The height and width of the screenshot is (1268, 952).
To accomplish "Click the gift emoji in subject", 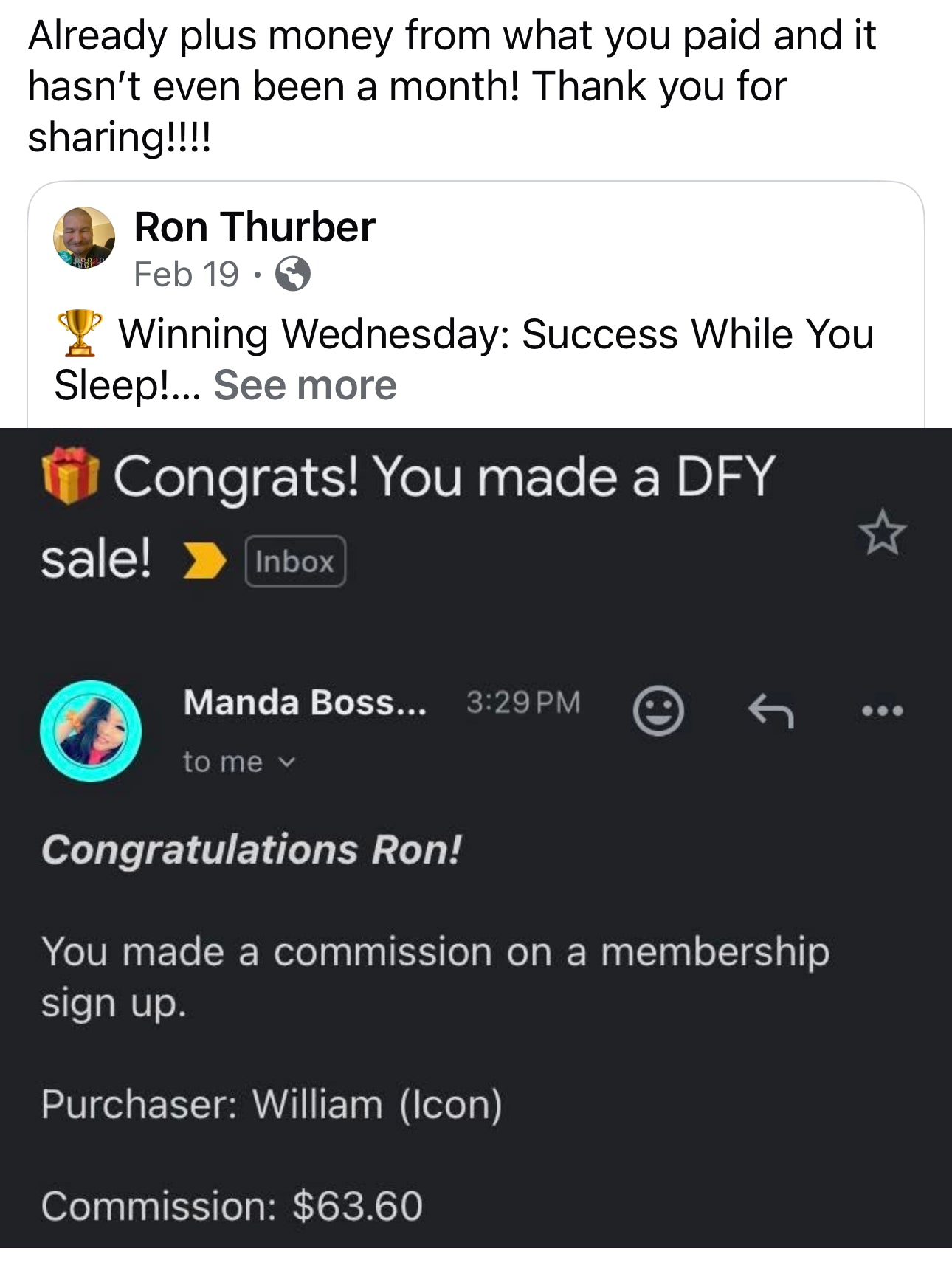I will (x=70, y=476).
